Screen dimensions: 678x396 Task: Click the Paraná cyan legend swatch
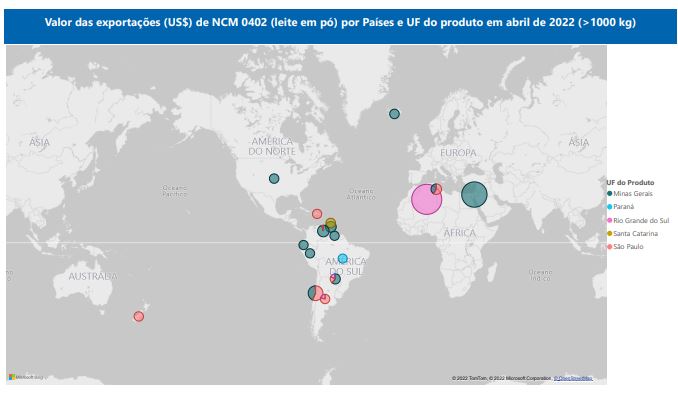[610, 207]
